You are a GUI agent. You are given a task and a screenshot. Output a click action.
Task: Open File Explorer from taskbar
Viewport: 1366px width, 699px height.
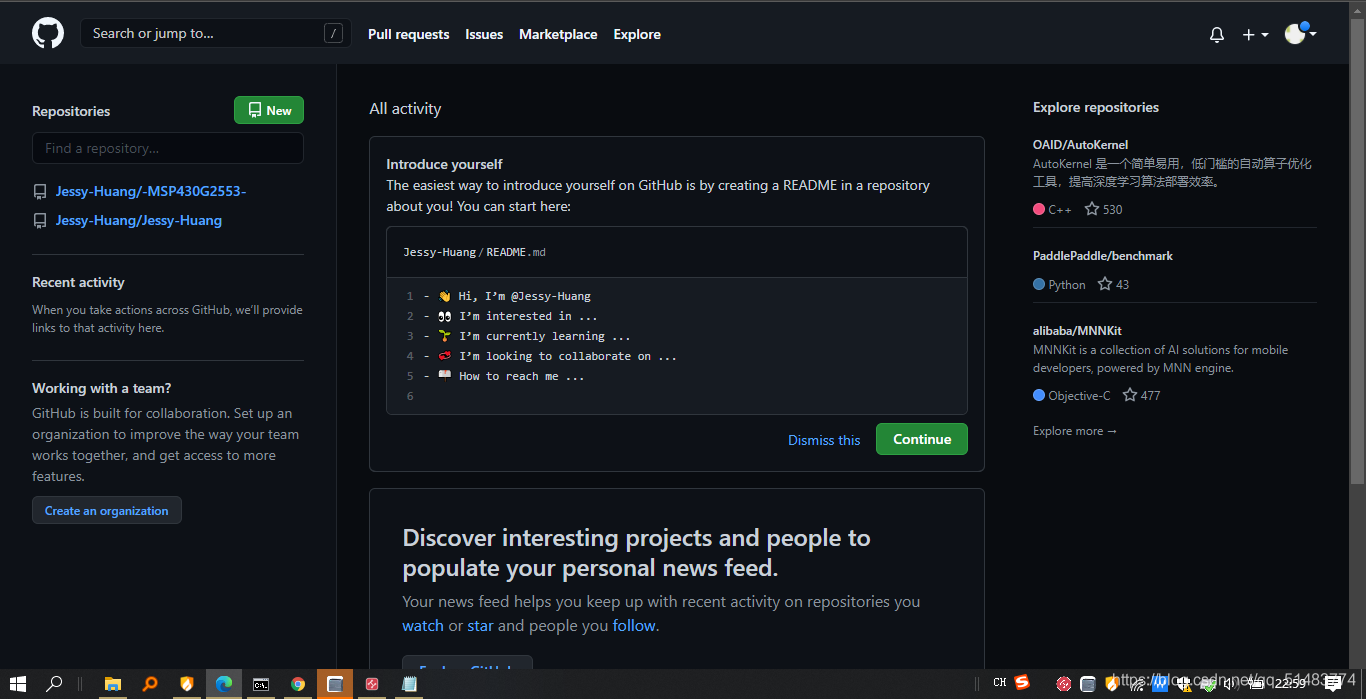[x=113, y=684]
